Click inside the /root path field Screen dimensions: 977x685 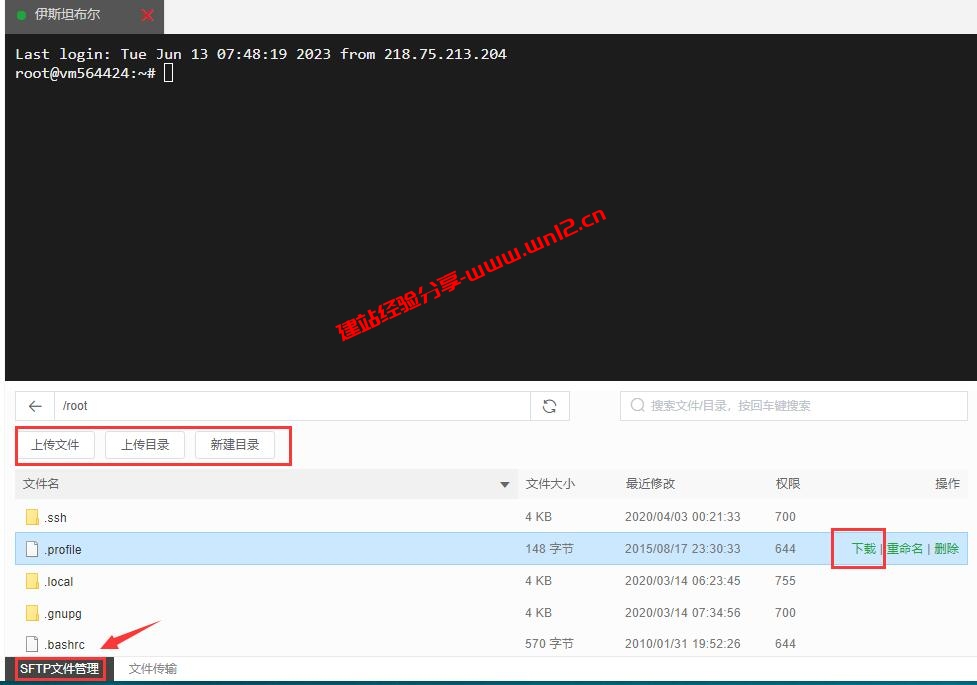200,405
